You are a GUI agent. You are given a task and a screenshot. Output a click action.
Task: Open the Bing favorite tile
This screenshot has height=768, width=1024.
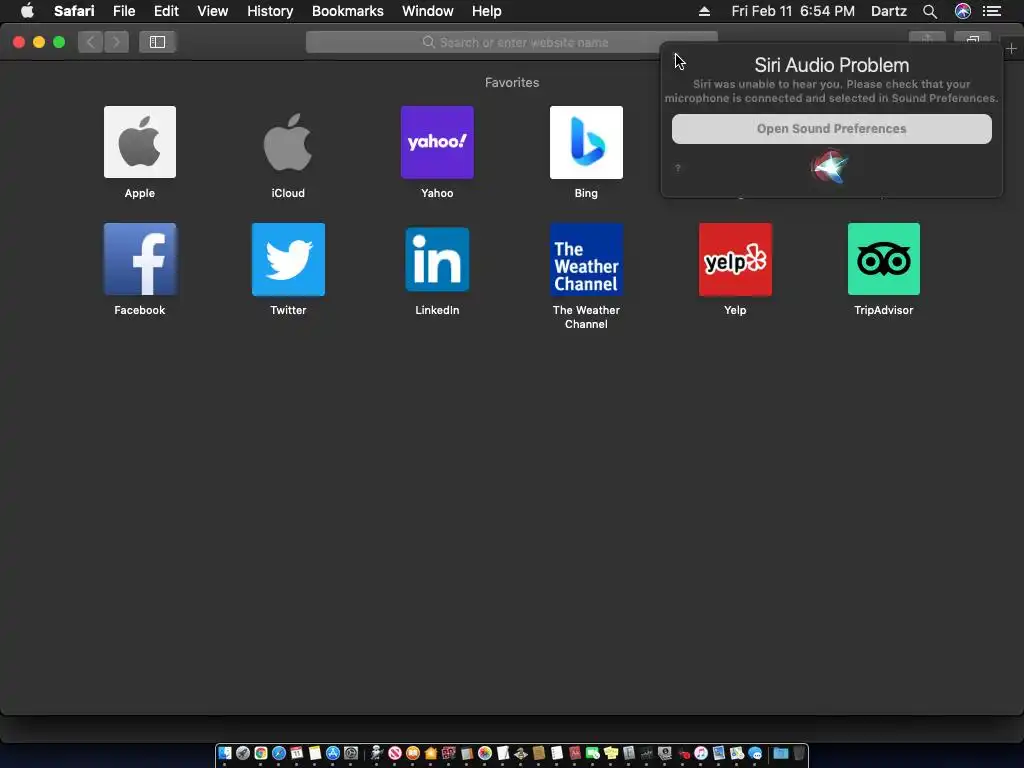[x=586, y=142]
